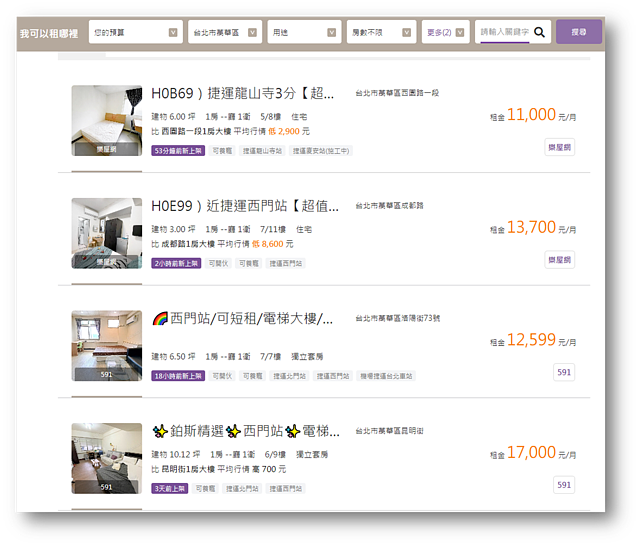Screen dimensions: 639x546
Task: Click the purple 搜尋 search button
Action: tap(579, 32)
